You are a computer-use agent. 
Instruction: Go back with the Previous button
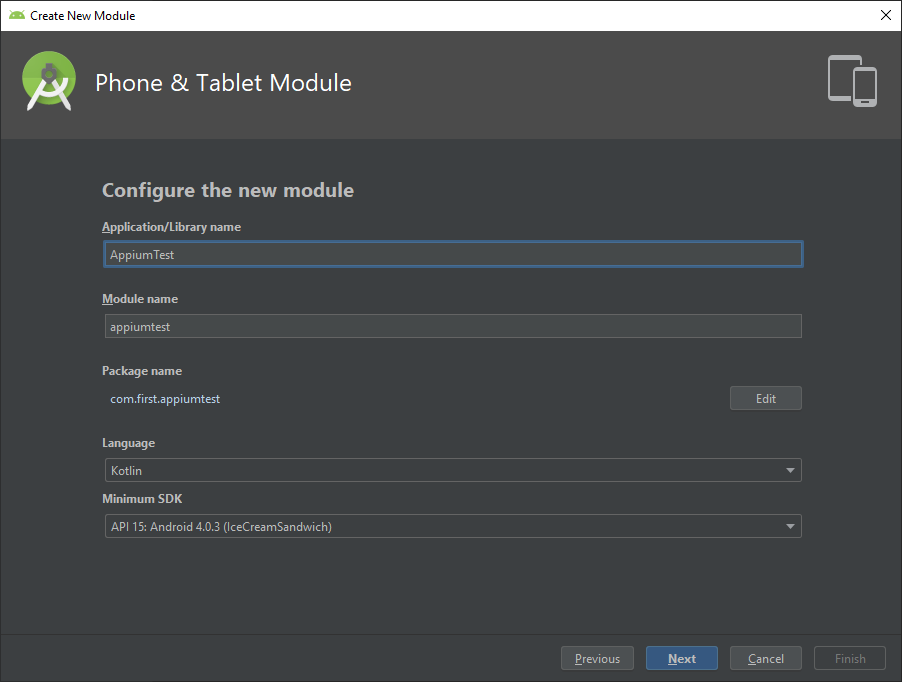pyautogui.click(x=597, y=658)
